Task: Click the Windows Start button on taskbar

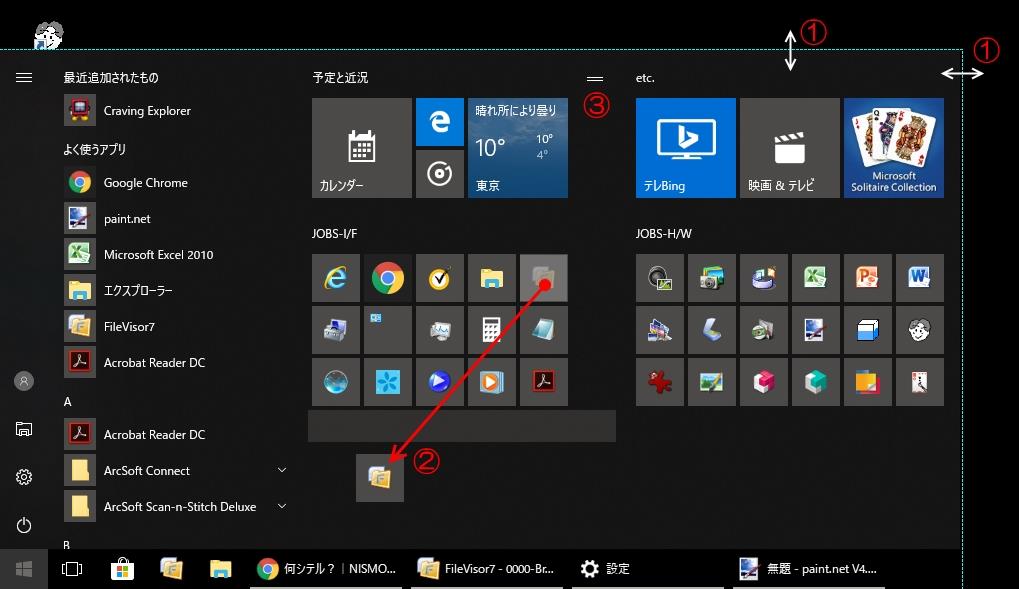Action: tap(24, 569)
